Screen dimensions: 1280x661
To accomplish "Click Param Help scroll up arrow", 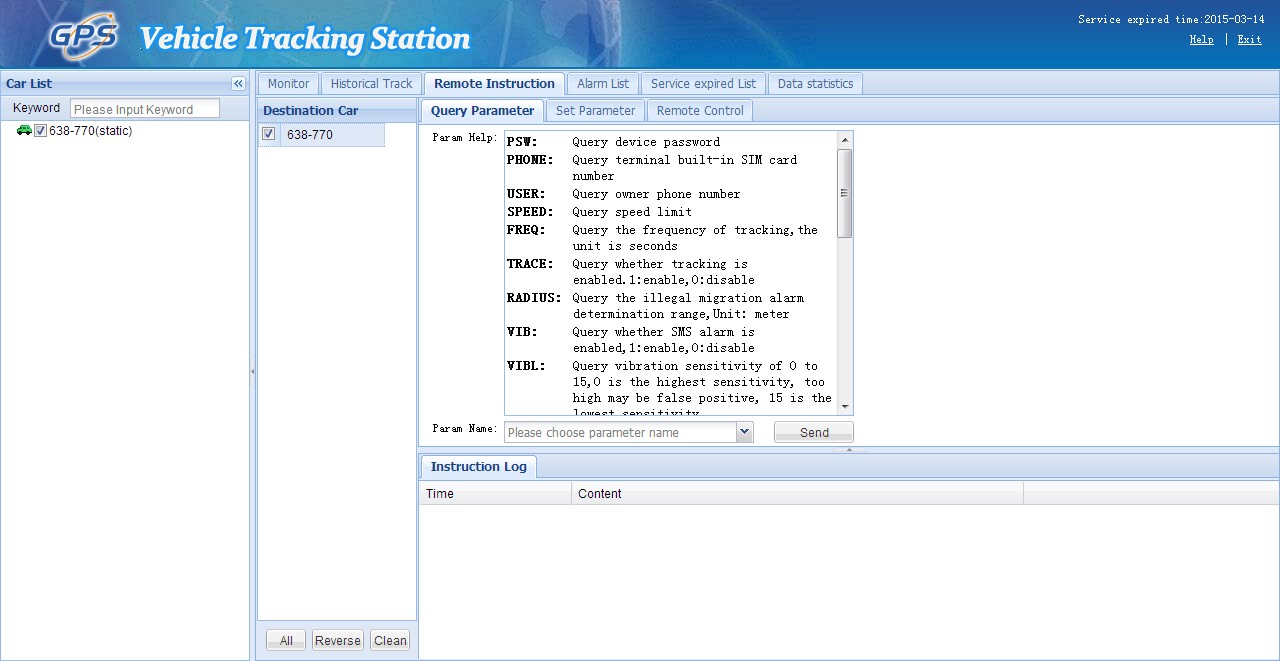I will [845, 141].
